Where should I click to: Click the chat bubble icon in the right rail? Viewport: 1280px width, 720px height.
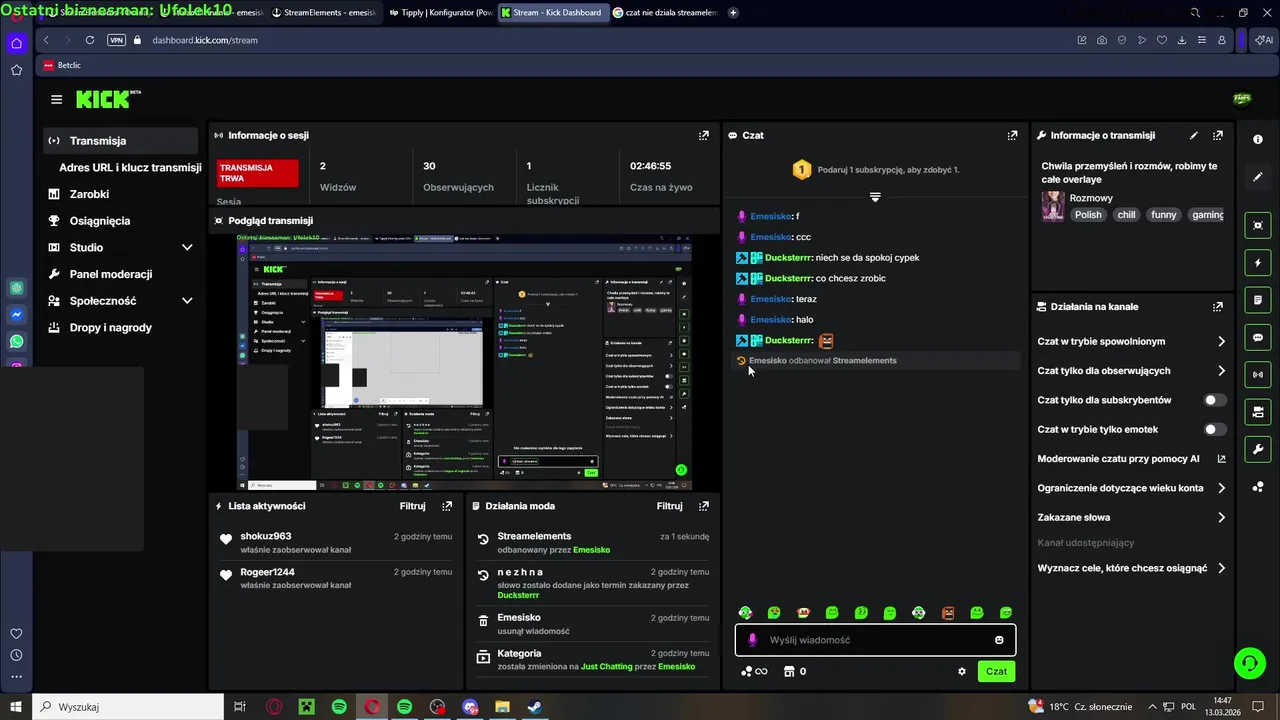1258,337
